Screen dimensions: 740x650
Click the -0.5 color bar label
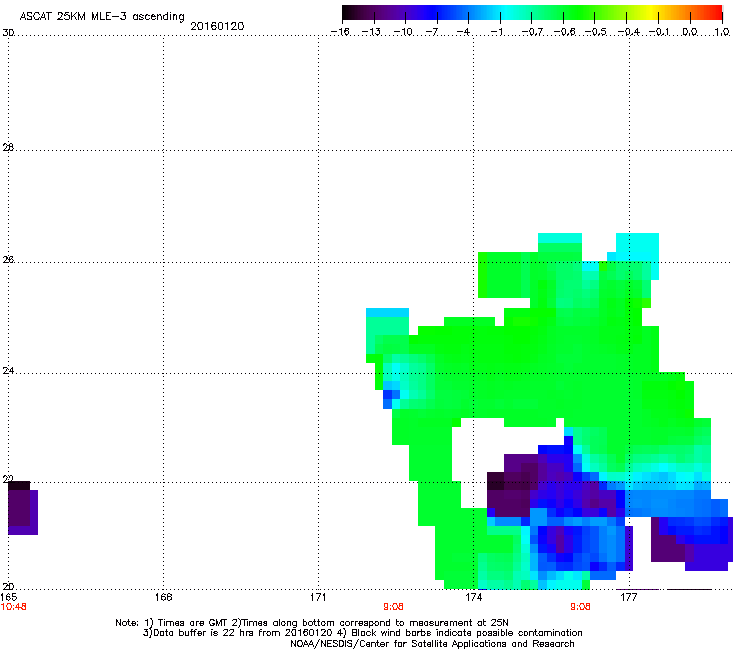[x=596, y=32]
